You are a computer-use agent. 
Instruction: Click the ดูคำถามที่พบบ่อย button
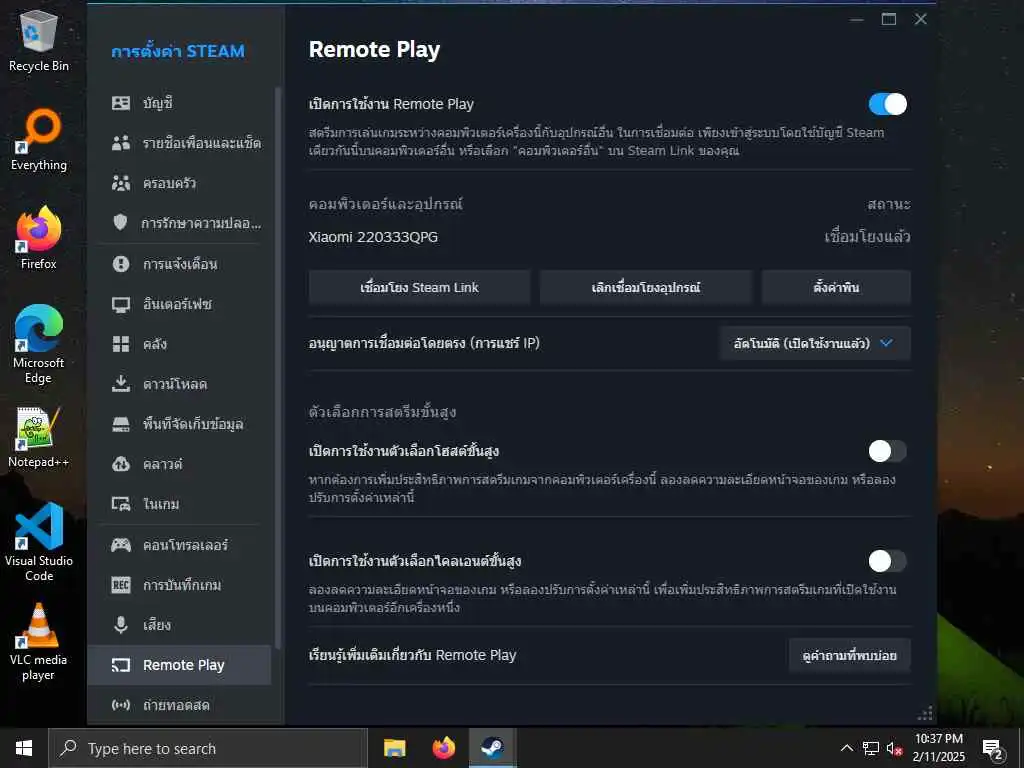point(850,655)
